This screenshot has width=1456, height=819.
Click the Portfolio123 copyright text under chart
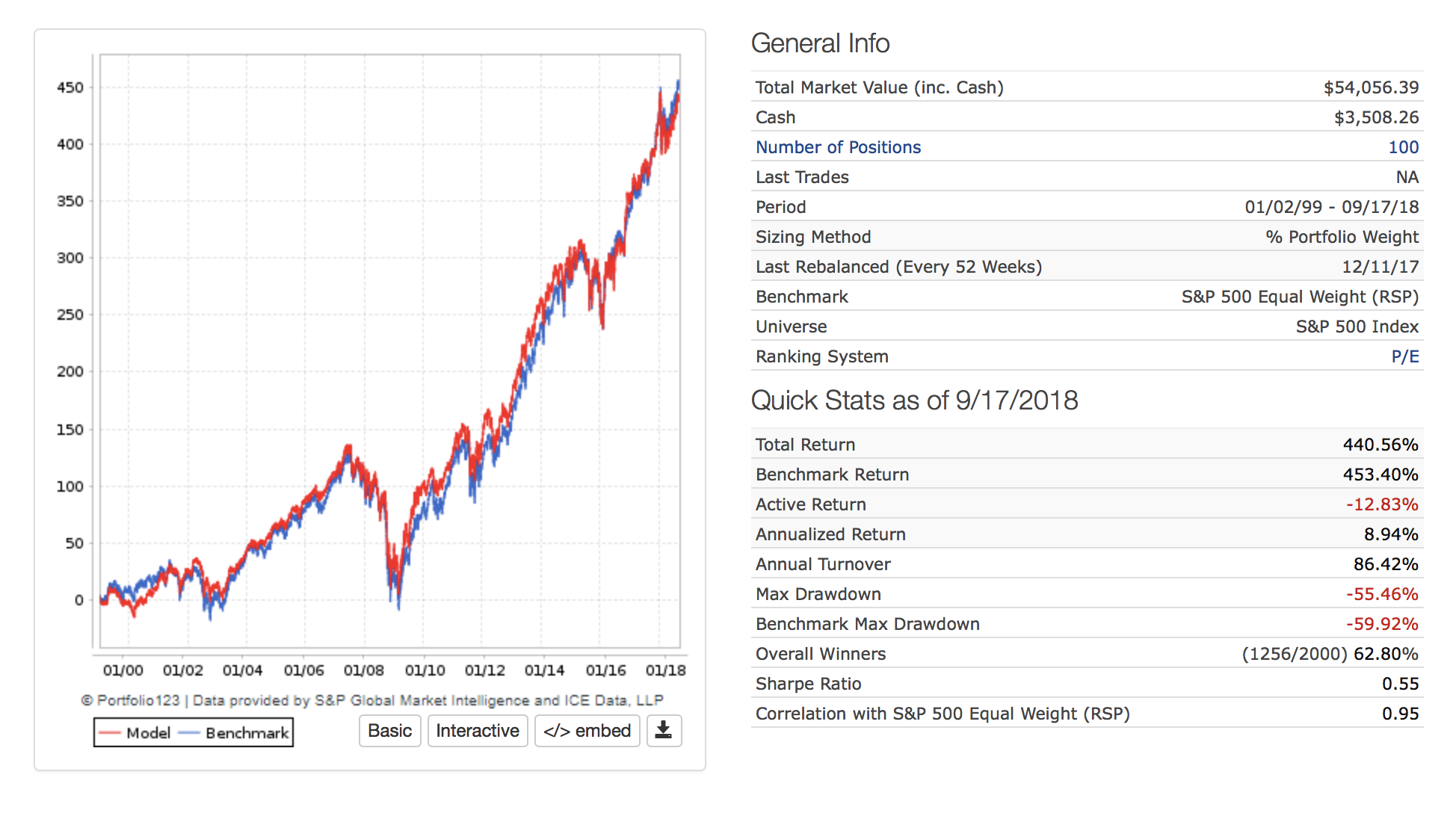pos(371,700)
